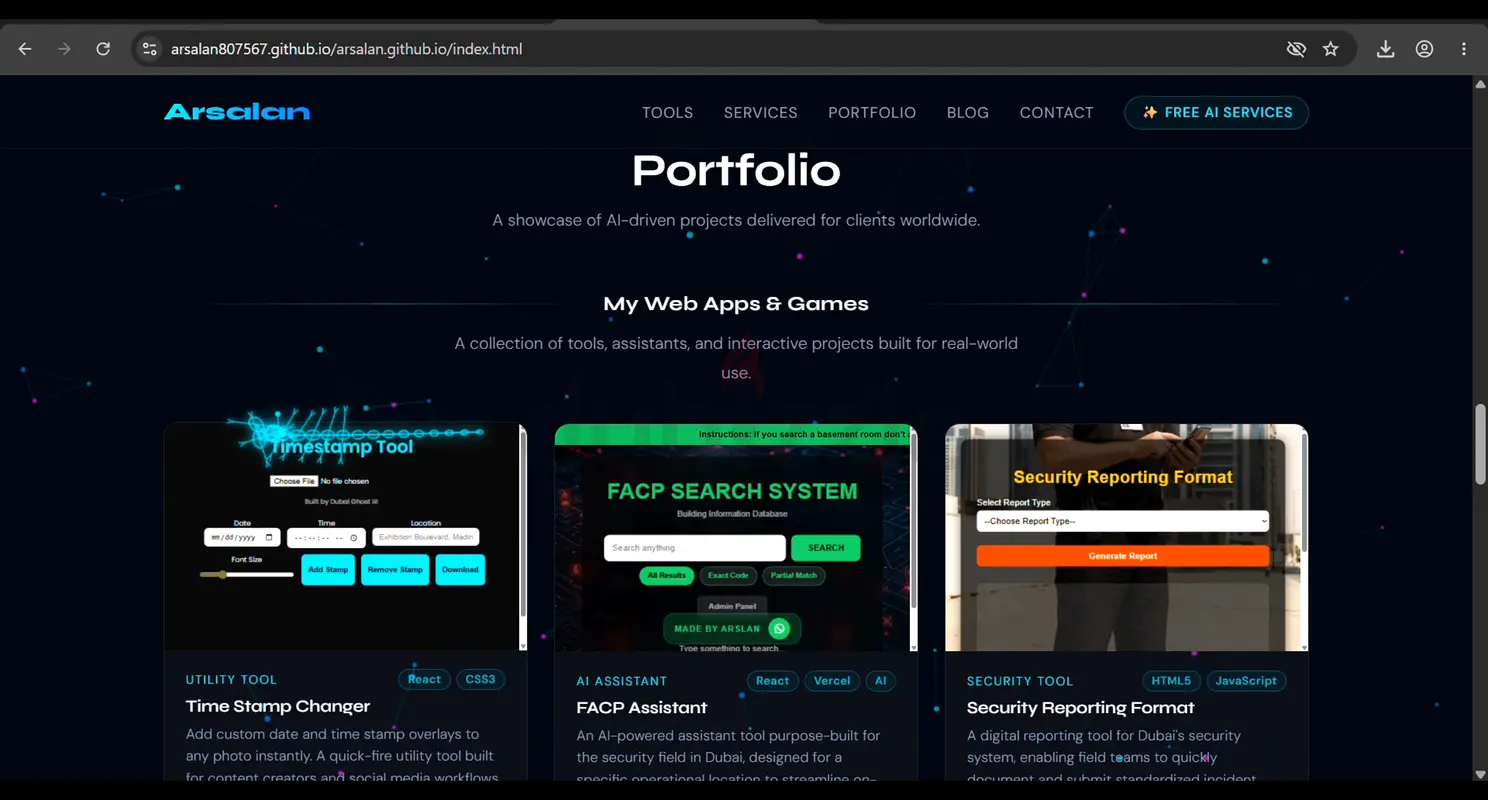Click the Admin Panel button

coord(733,606)
